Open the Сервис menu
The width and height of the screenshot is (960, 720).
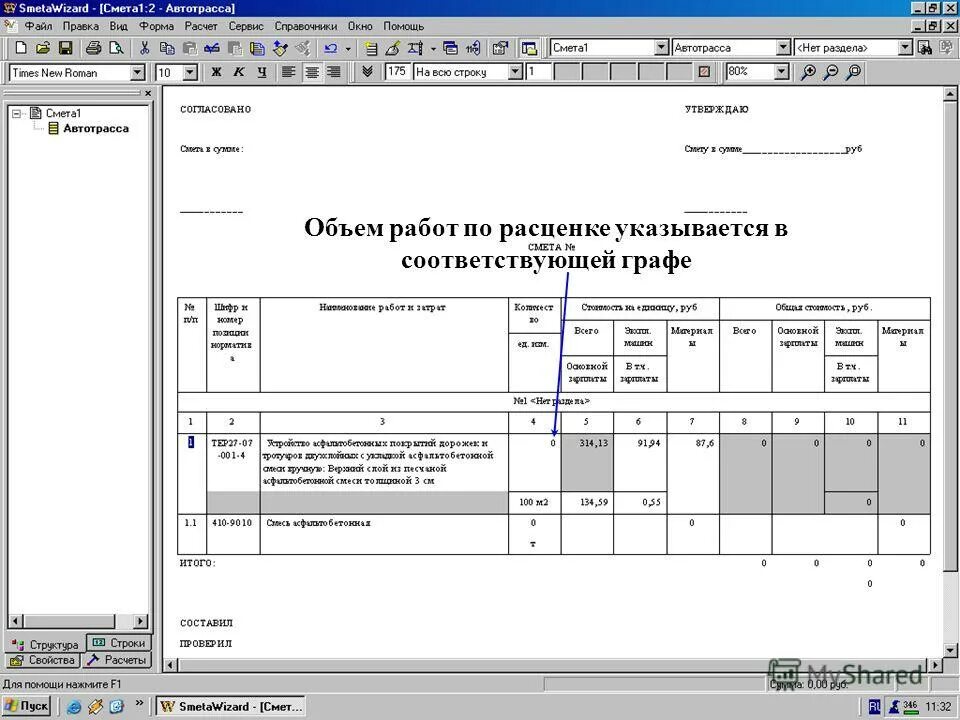[x=246, y=26]
